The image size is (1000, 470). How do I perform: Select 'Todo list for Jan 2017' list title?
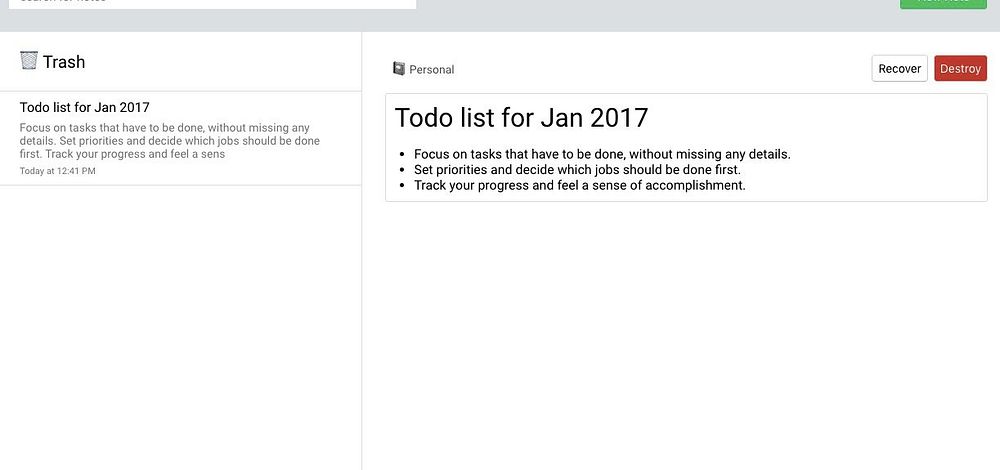tap(85, 107)
